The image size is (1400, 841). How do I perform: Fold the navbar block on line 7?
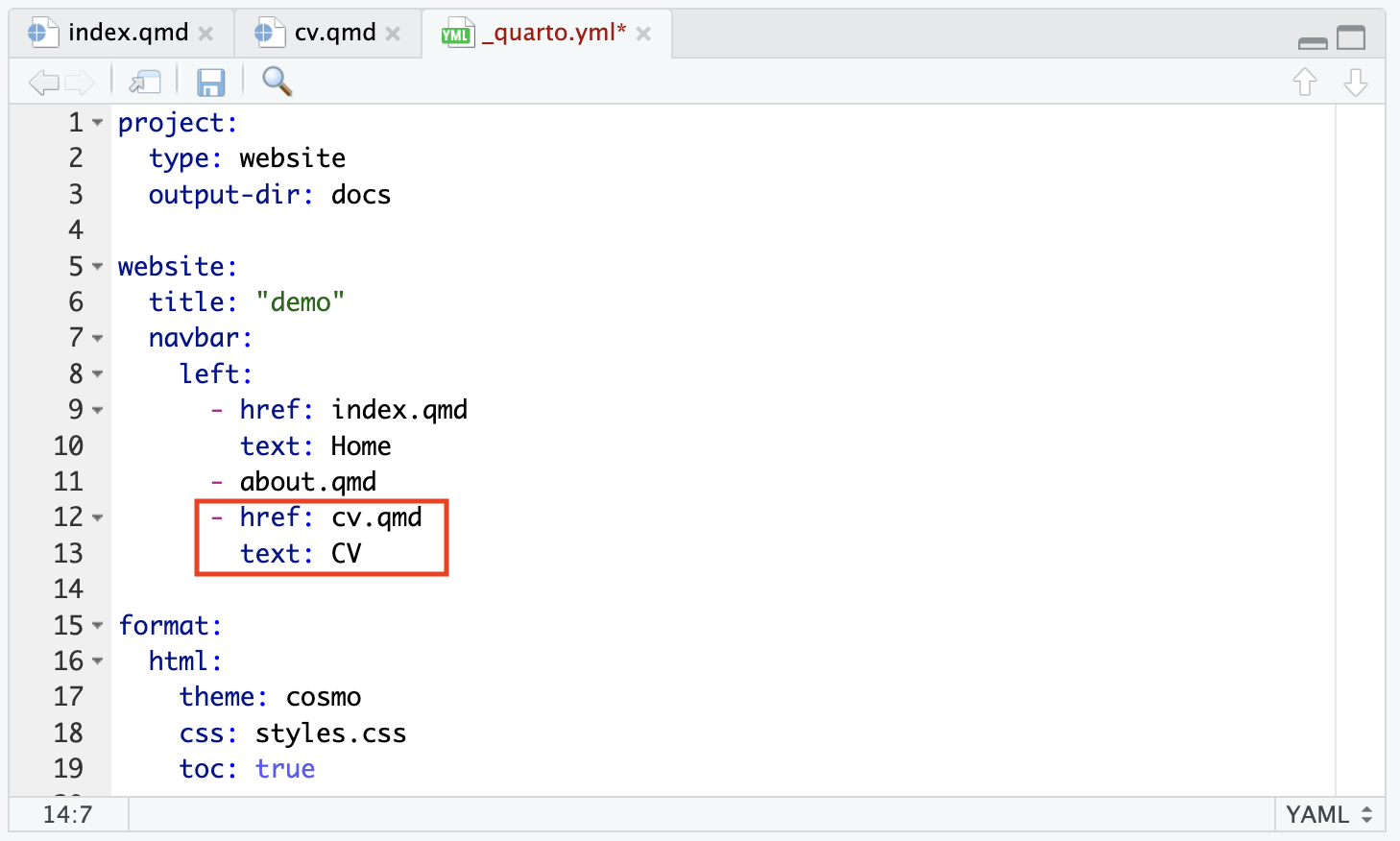coord(98,339)
